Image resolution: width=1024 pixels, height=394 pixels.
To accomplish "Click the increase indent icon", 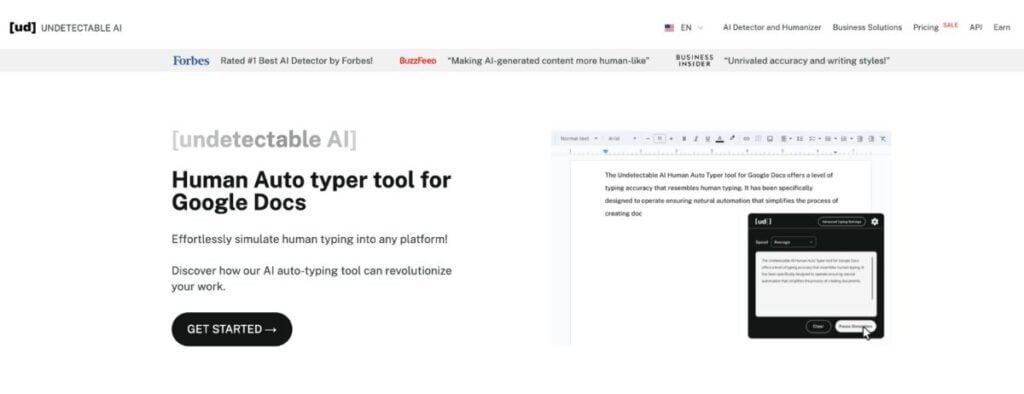I will point(871,139).
